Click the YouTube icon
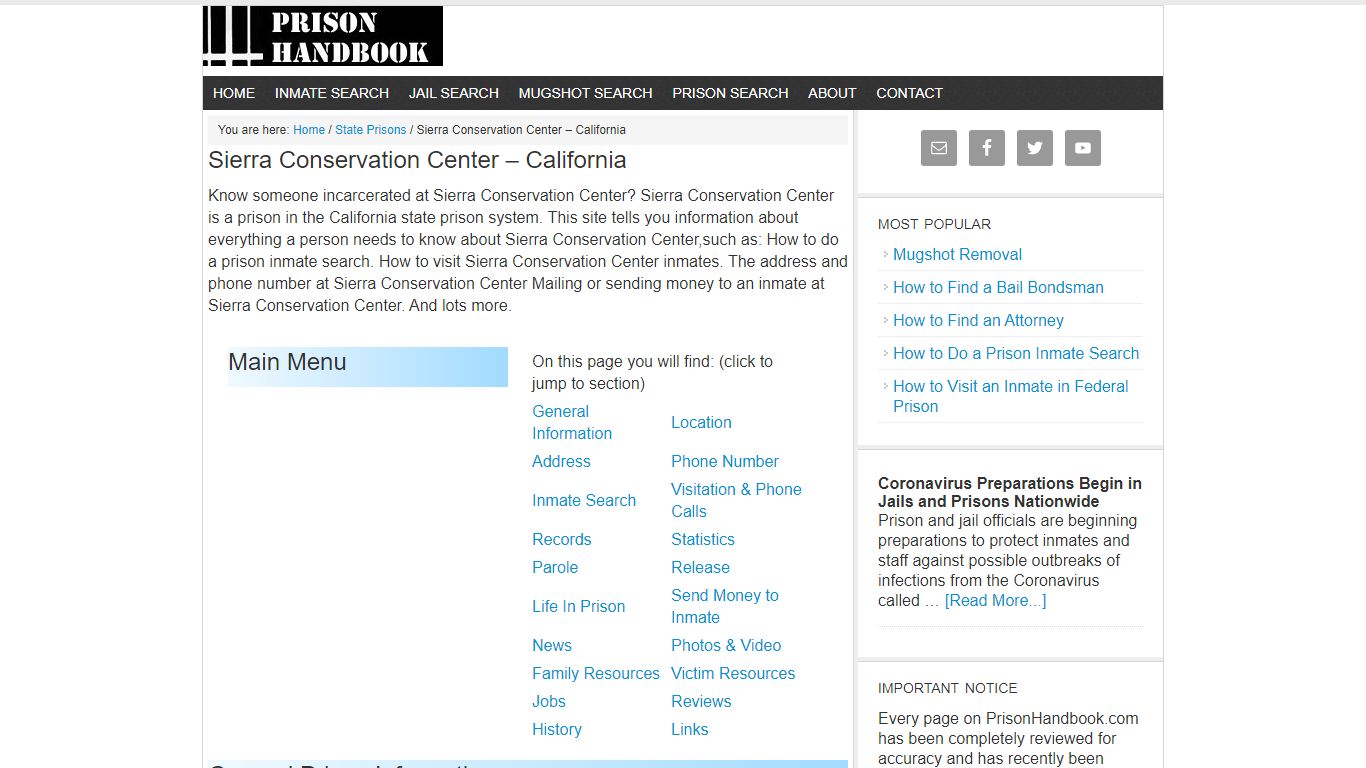This screenshot has width=1366, height=768. tap(1082, 148)
